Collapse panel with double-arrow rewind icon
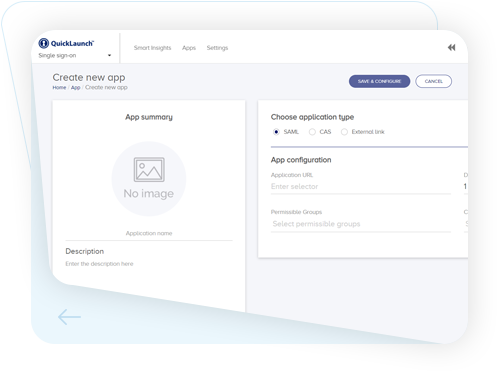This screenshot has height=372, width=497. click(451, 48)
